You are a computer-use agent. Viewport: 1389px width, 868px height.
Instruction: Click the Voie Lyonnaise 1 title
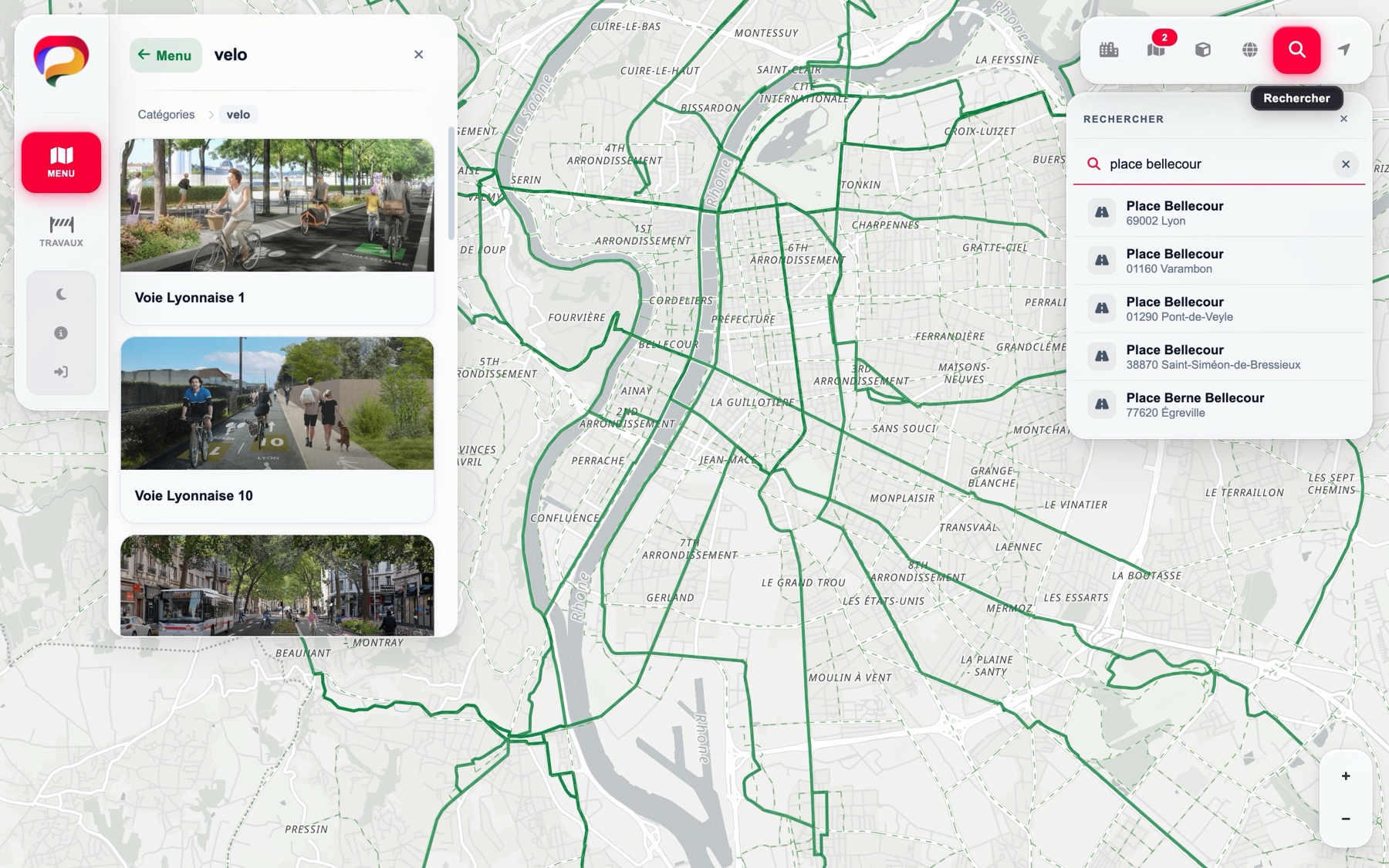(x=190, y=298)
